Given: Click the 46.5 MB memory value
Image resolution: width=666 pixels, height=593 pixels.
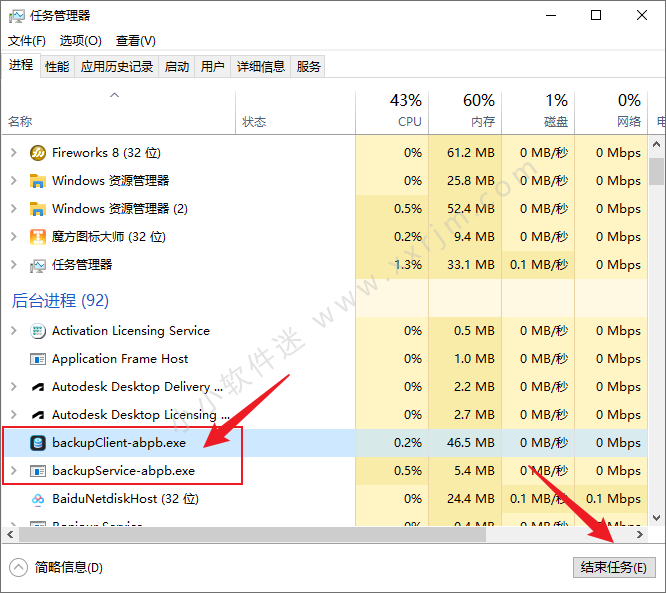Looking at the screenshot, I should point(471,443).
